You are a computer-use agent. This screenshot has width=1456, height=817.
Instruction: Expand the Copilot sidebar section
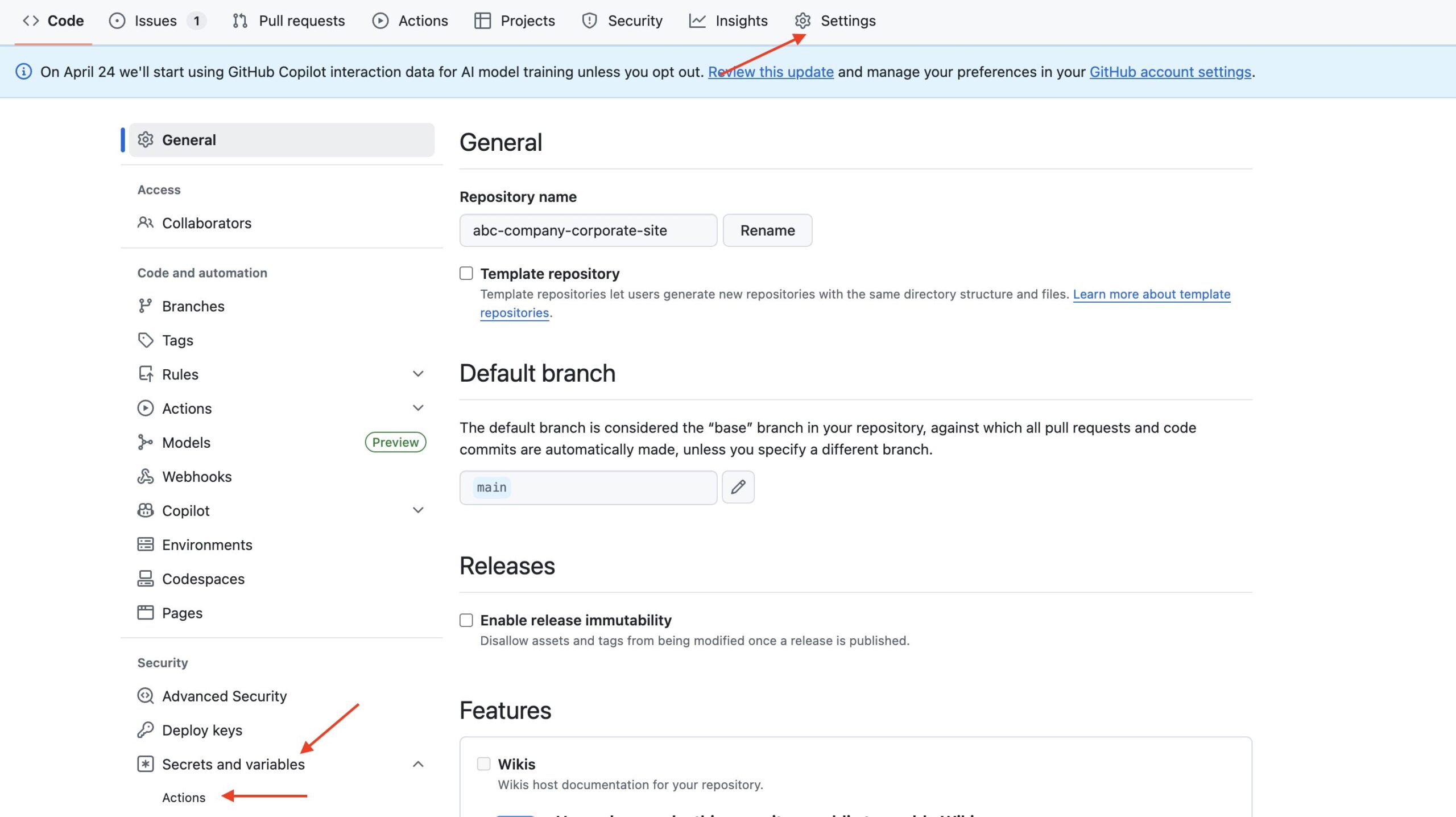click(x=418, y=510)
